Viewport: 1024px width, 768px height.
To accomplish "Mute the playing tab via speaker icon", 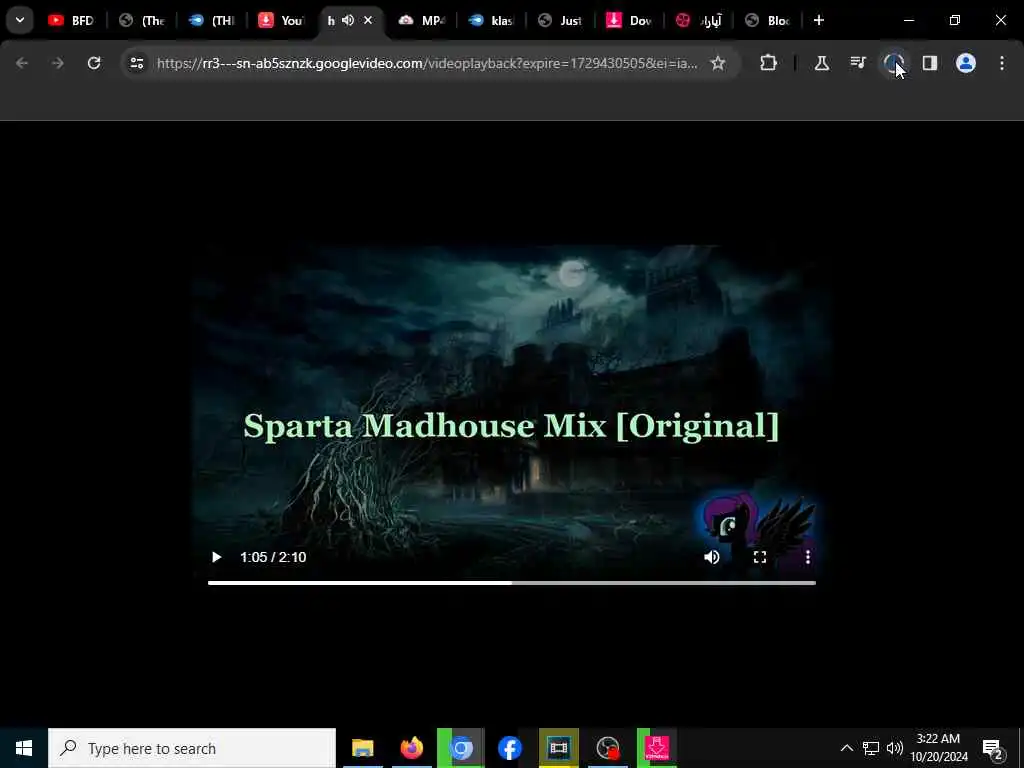I will click(348, 20).
